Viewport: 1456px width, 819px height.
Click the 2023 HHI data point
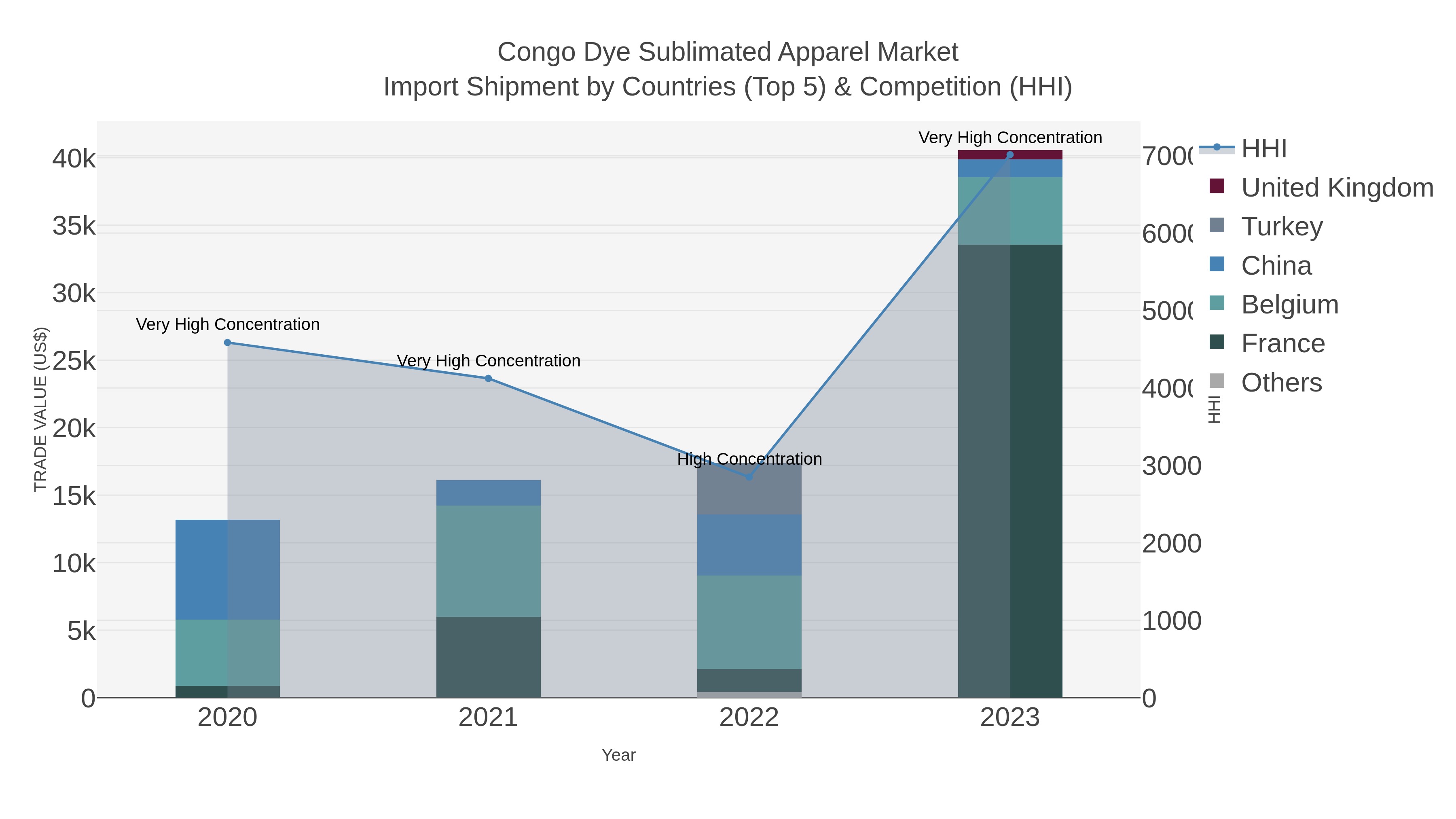point(1010,155)
